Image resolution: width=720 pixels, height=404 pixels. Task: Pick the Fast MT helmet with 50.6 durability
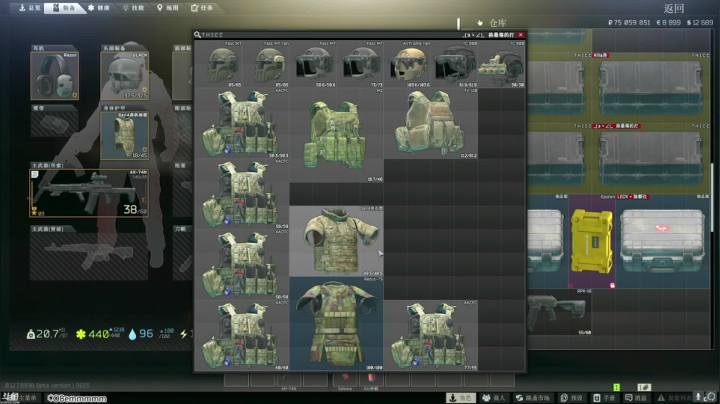tap(313, 64)
